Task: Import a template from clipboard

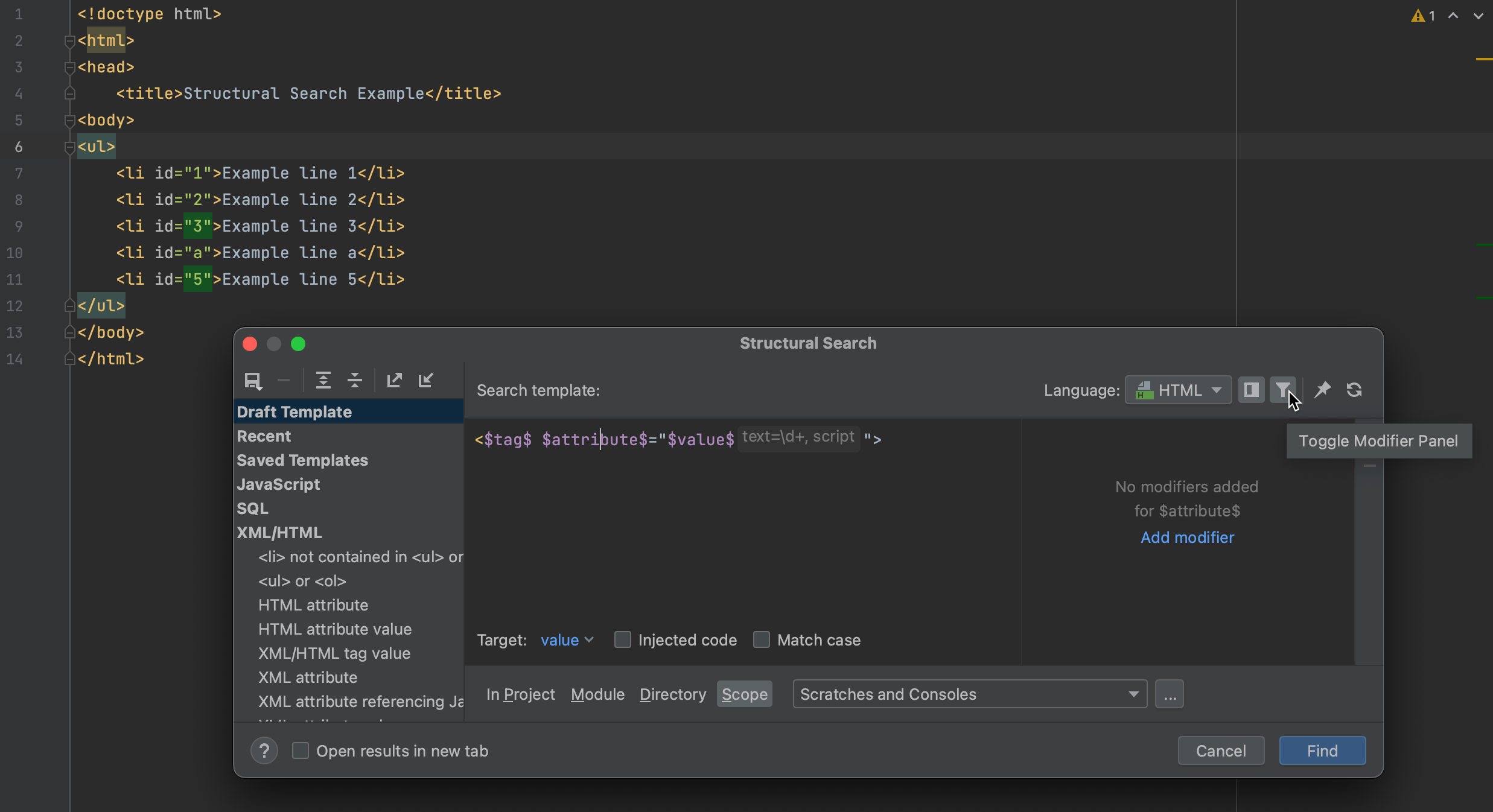Action: pyautogui.click(x=427, y=380)
